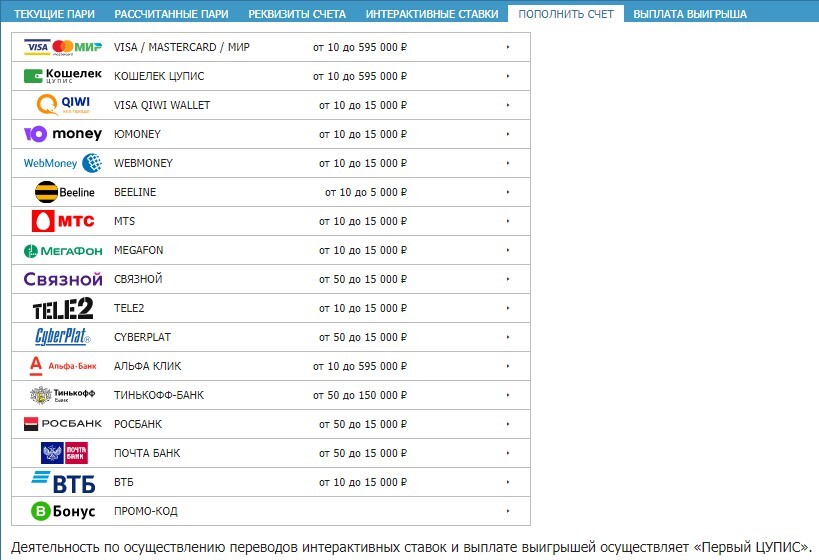Choose КОШЕЛЕК ЦУПИС payment label

pos(159,76)
